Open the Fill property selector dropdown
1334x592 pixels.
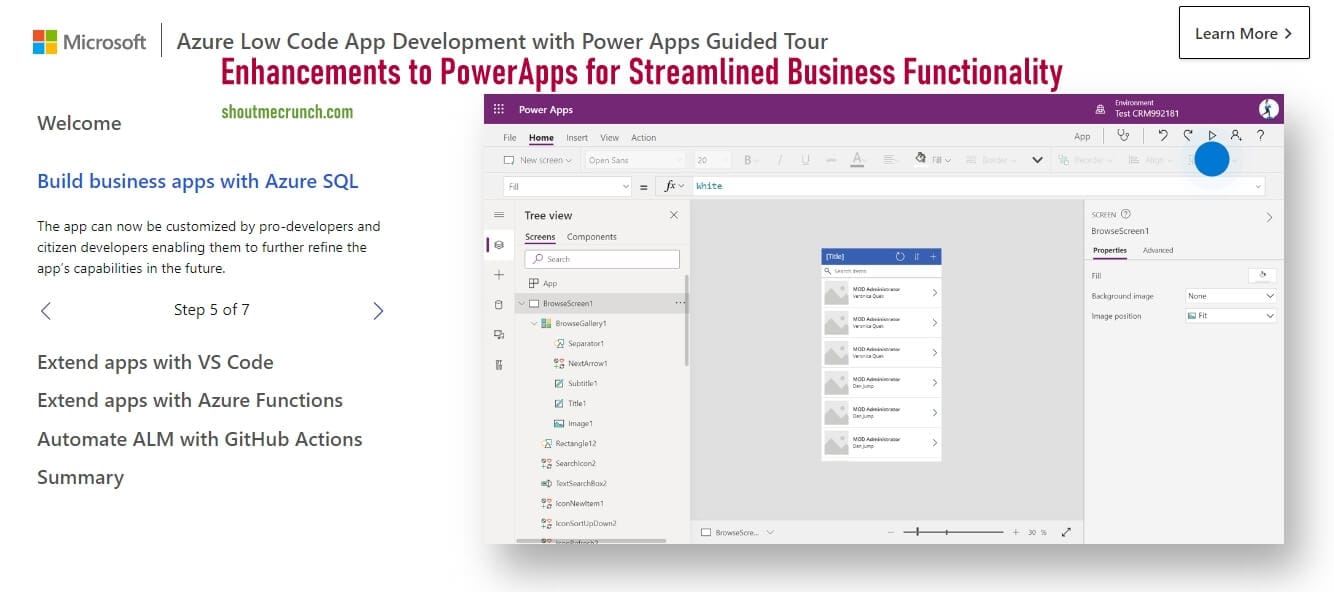(568, 186)
